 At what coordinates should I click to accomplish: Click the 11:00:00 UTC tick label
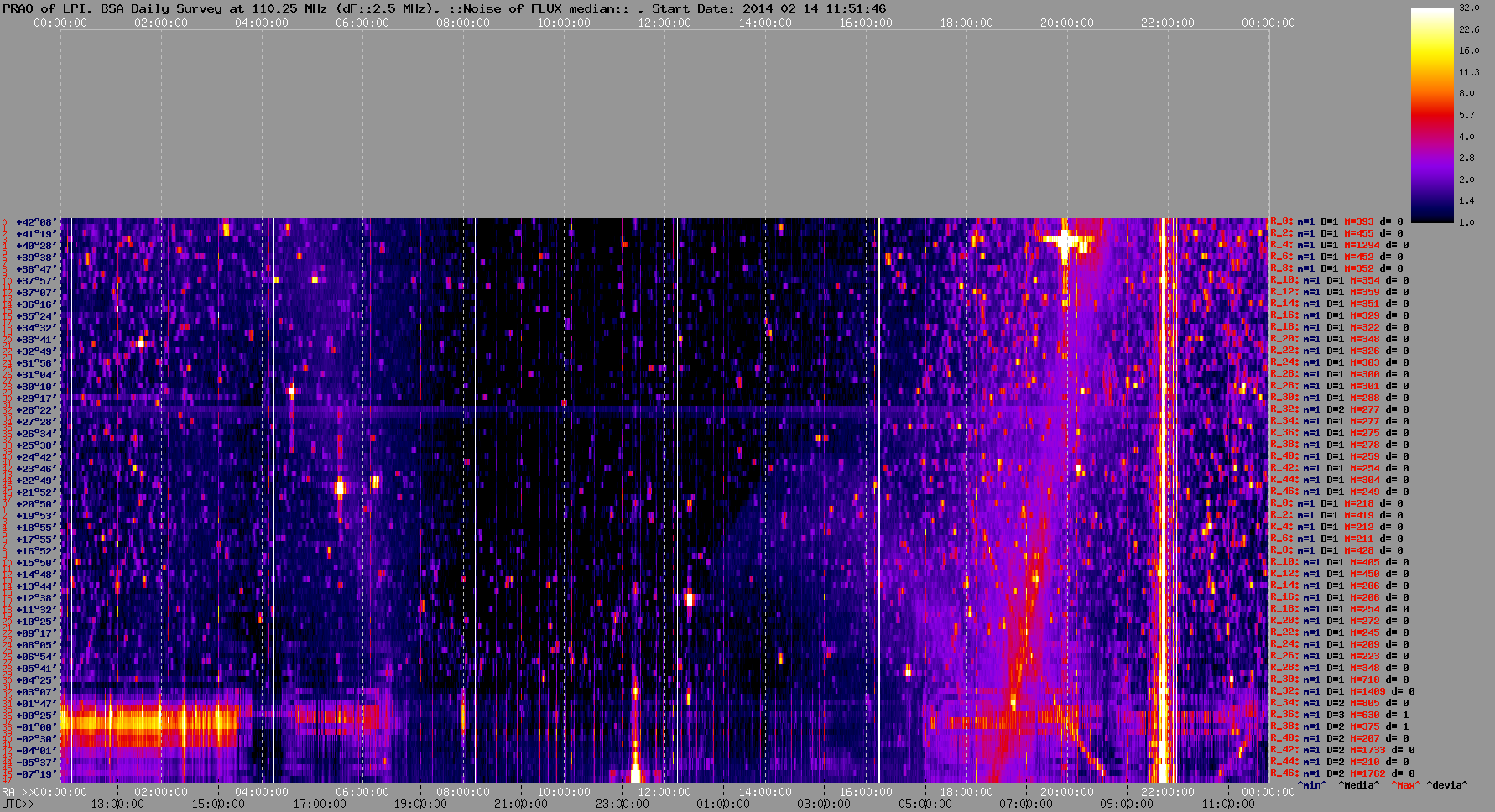(1227, 804)
